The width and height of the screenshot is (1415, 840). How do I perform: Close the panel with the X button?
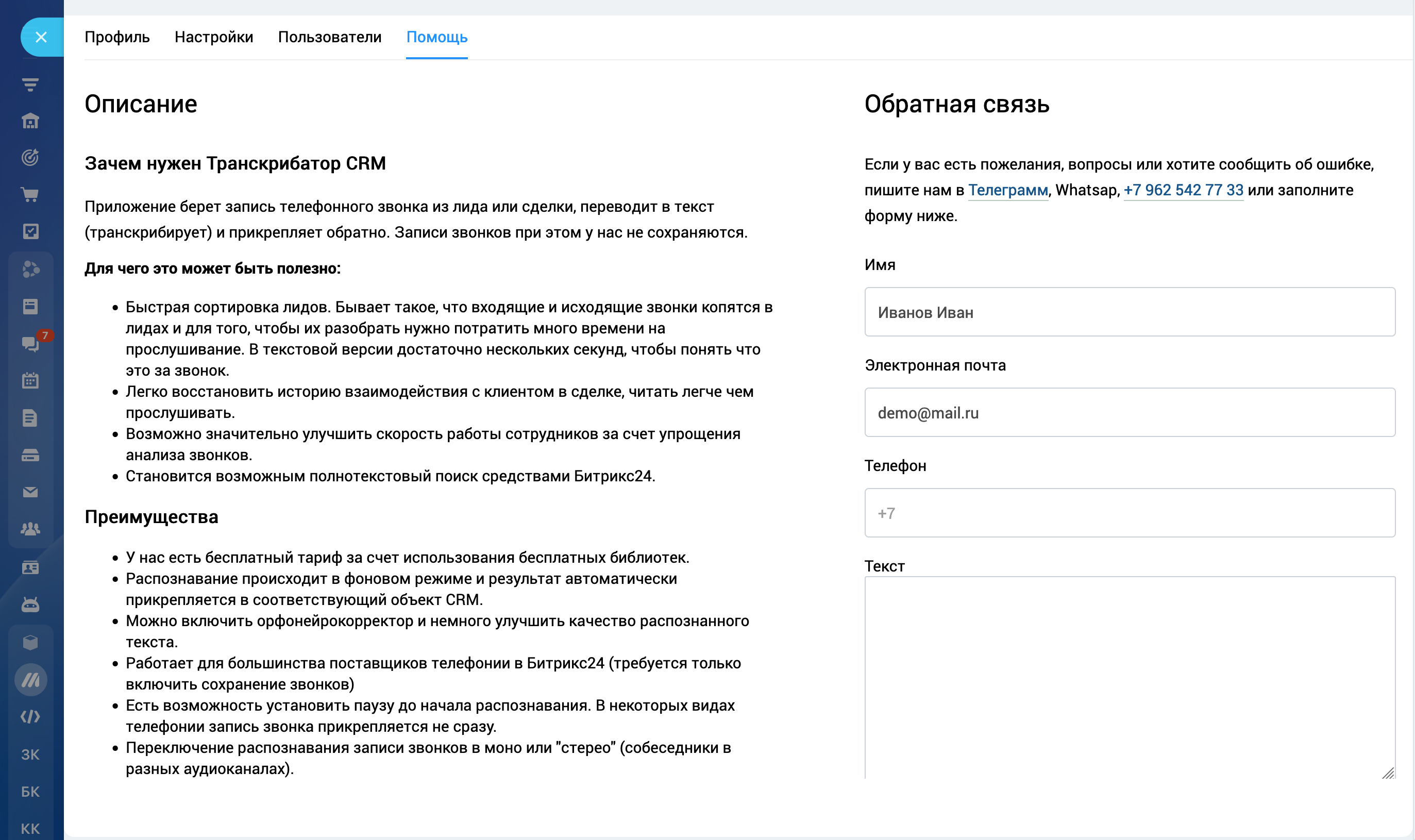pos(41,37)
